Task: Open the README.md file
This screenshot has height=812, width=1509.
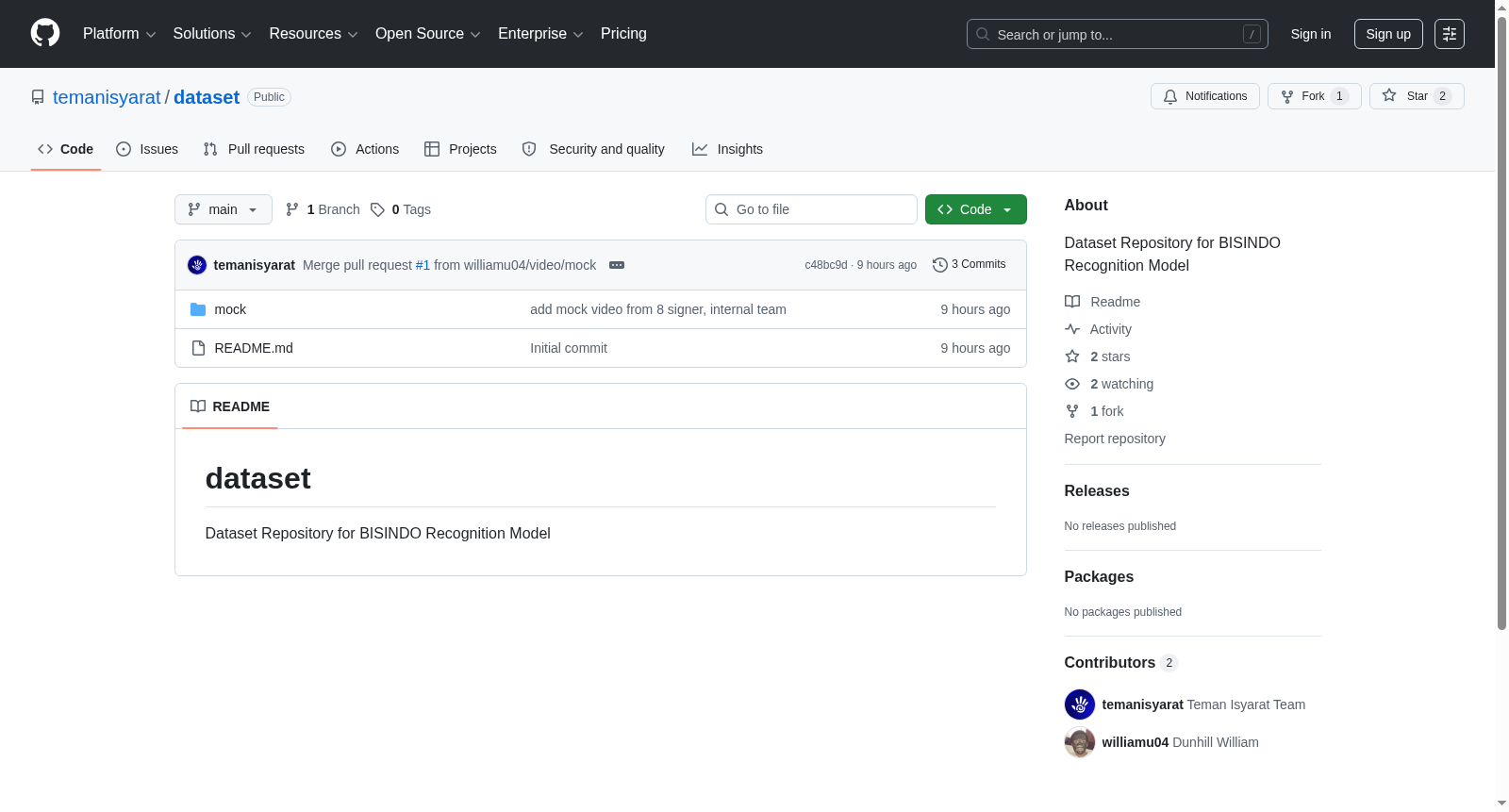Action: click(254, 348)
